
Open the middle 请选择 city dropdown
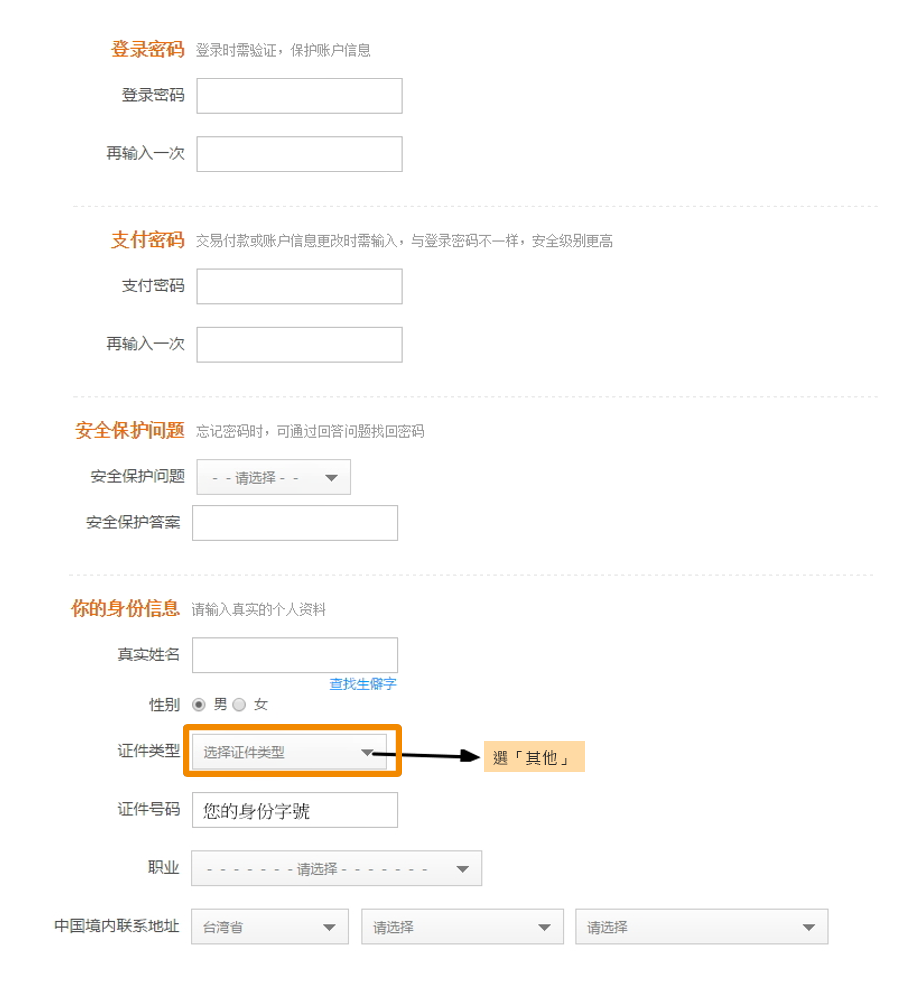click(462, 927)
